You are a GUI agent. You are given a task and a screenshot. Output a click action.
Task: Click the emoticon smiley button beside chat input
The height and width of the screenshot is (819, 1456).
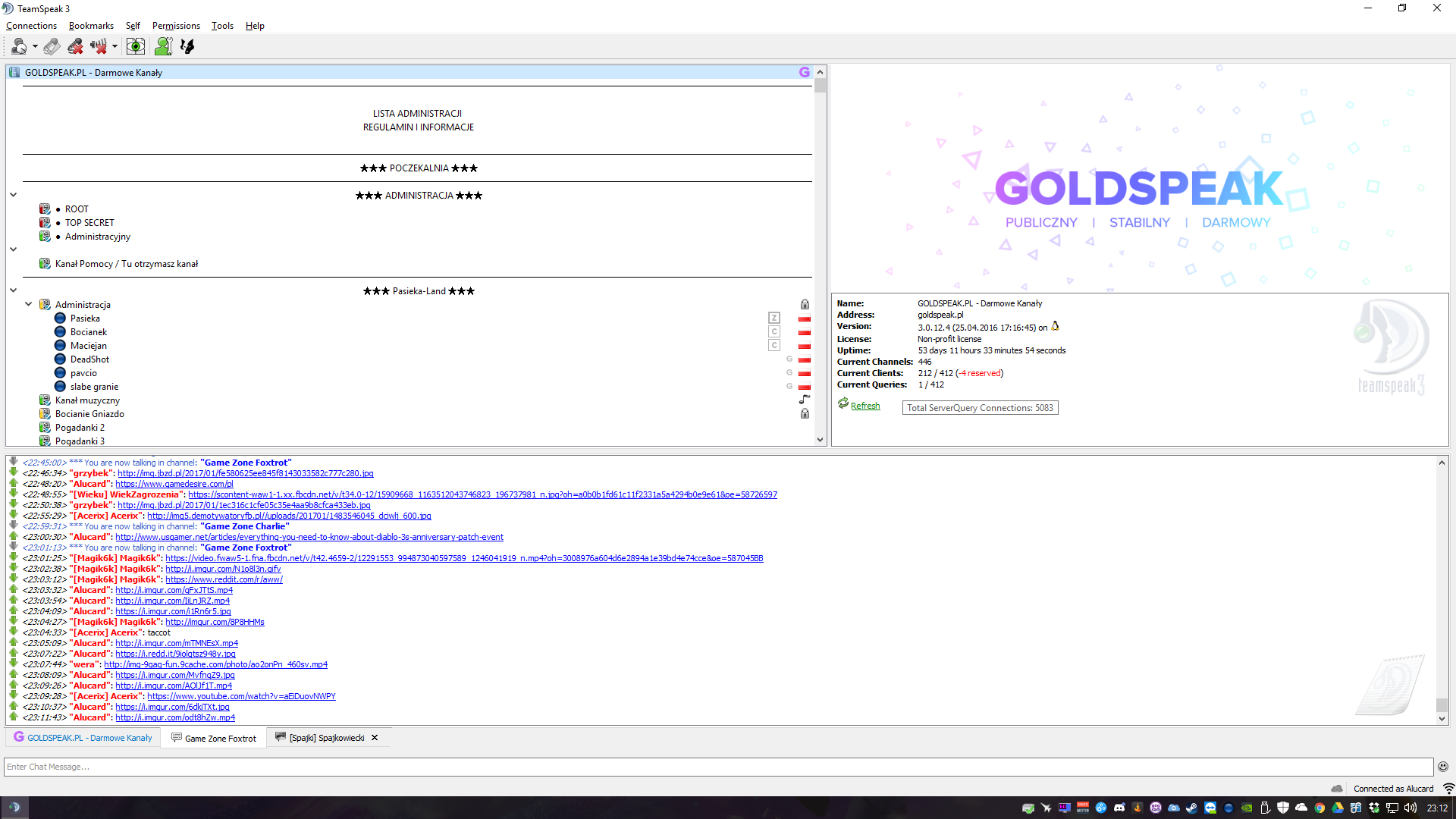(x=1442, y=767)
